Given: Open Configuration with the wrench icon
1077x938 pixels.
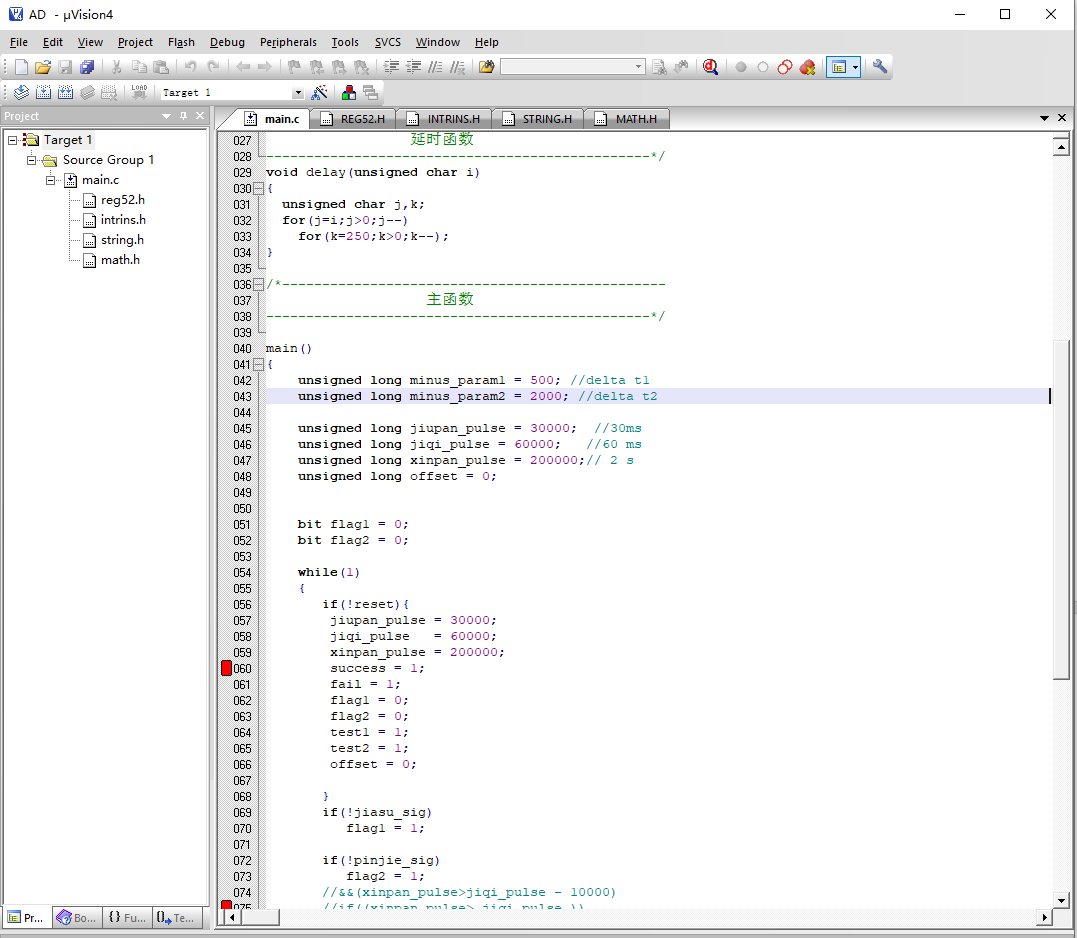Looking at the screenshot, I should coord(880,67).
